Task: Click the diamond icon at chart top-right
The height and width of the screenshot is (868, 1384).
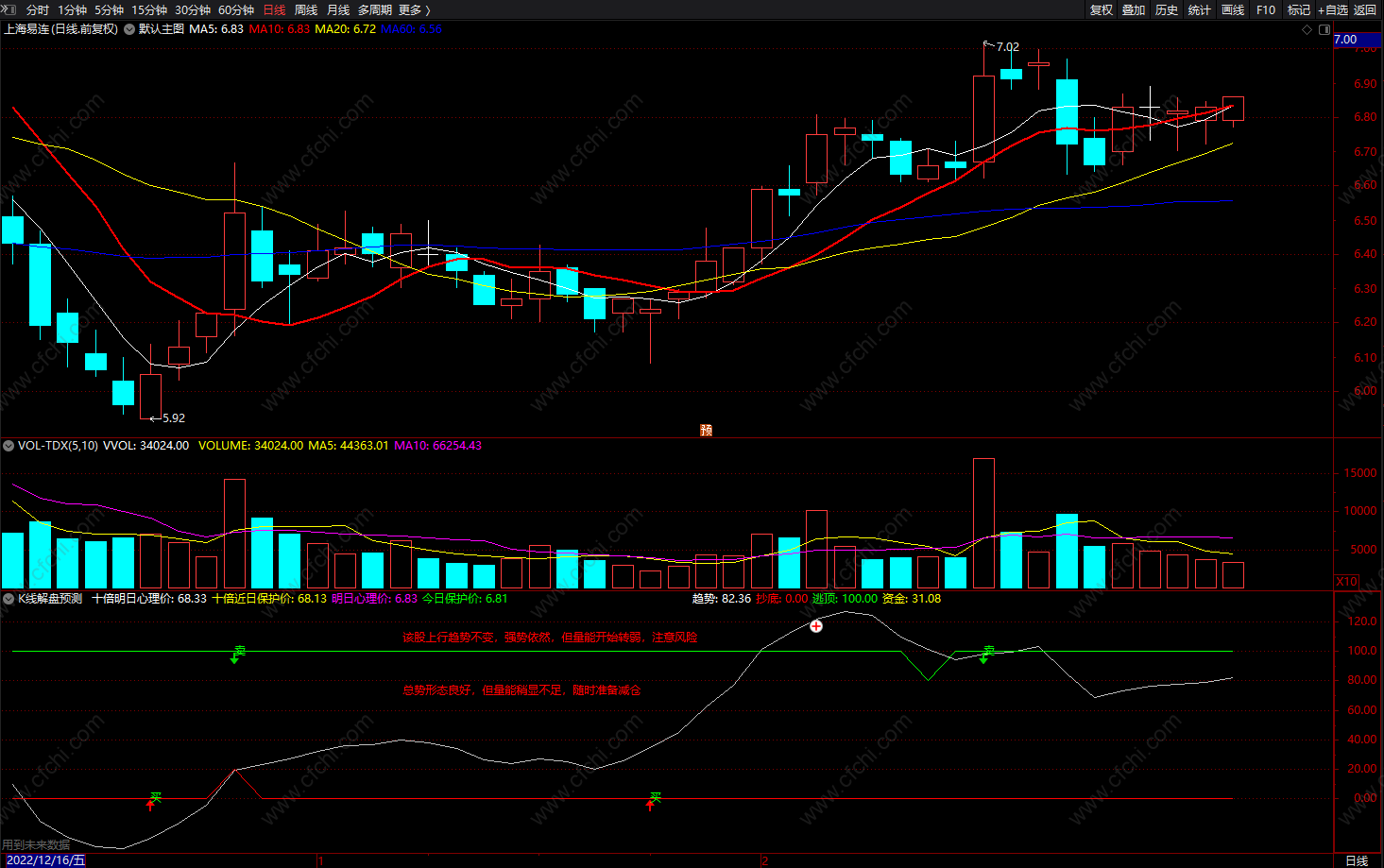Action: 1307,29
